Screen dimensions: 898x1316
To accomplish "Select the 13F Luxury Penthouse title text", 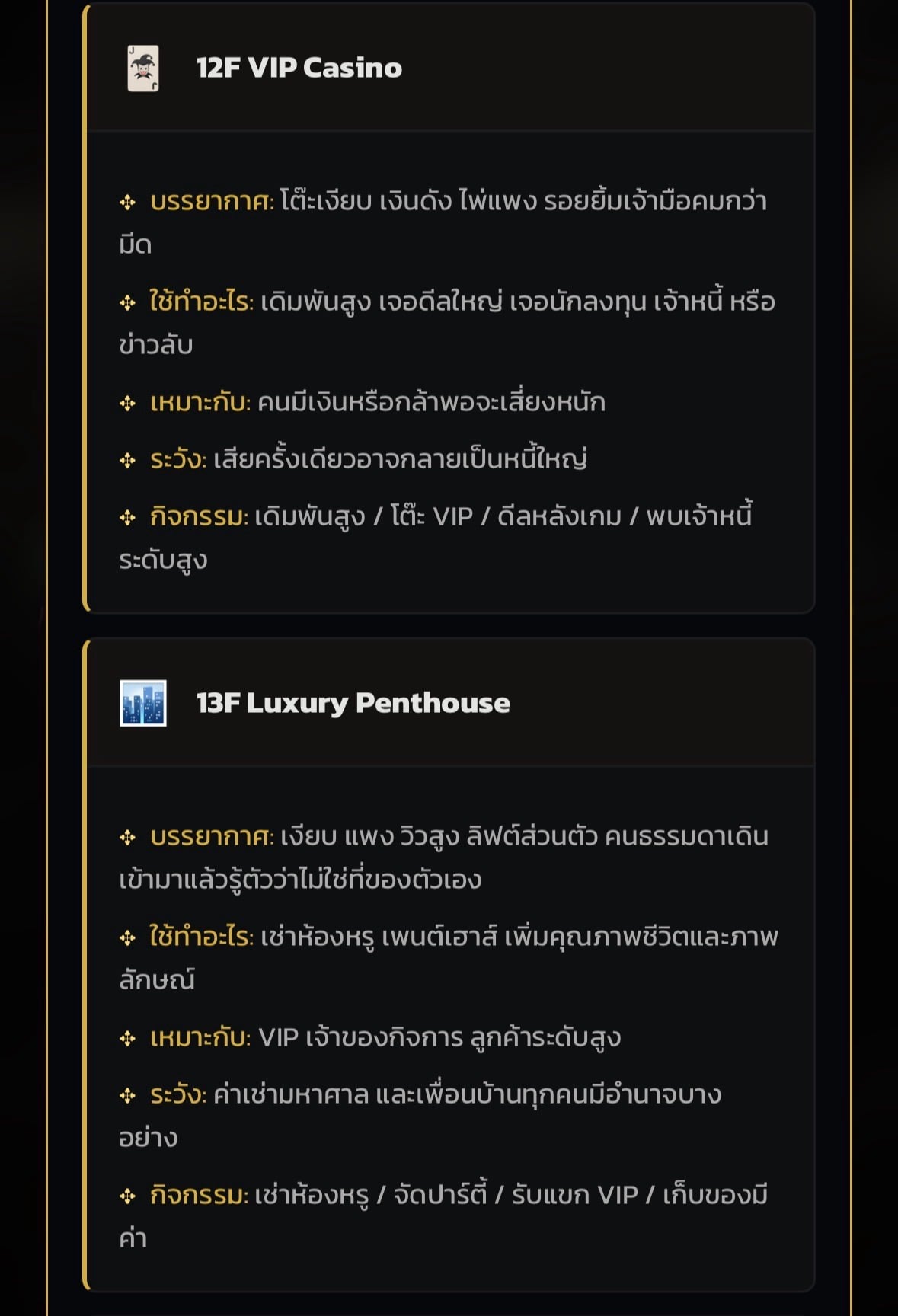I will [x=353, y=703].
